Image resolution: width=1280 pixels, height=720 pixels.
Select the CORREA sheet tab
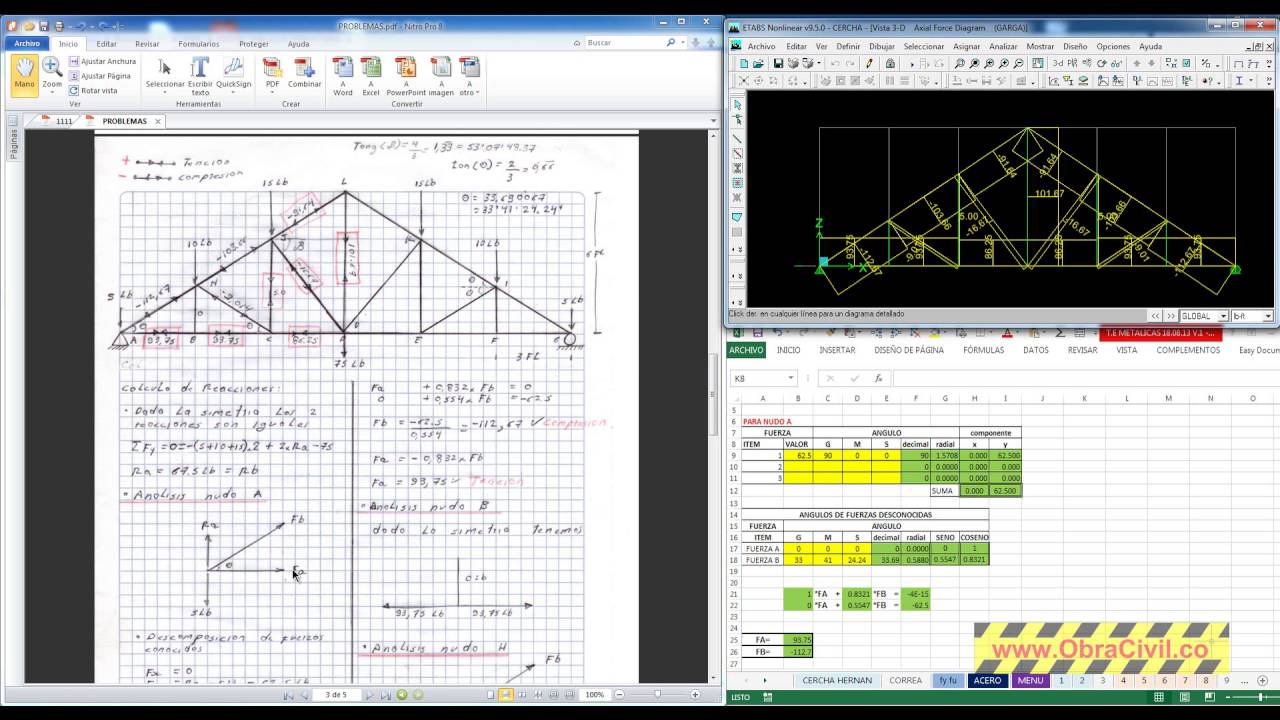(905, 680)
